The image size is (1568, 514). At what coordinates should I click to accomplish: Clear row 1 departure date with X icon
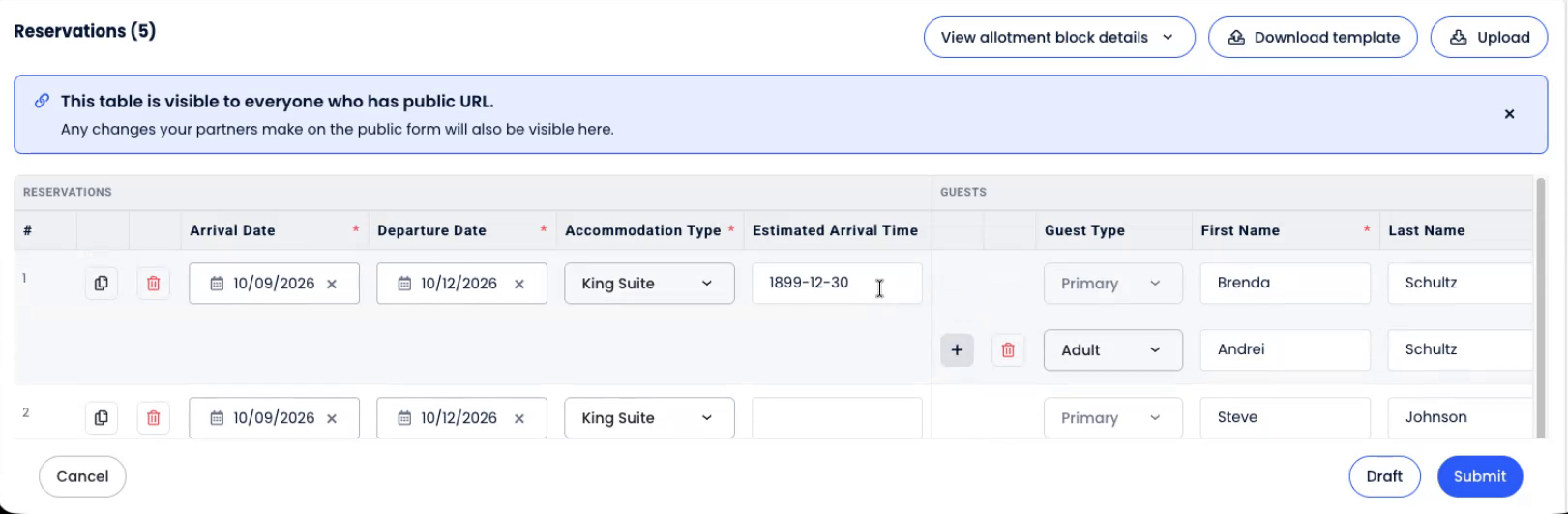point(519,284)
